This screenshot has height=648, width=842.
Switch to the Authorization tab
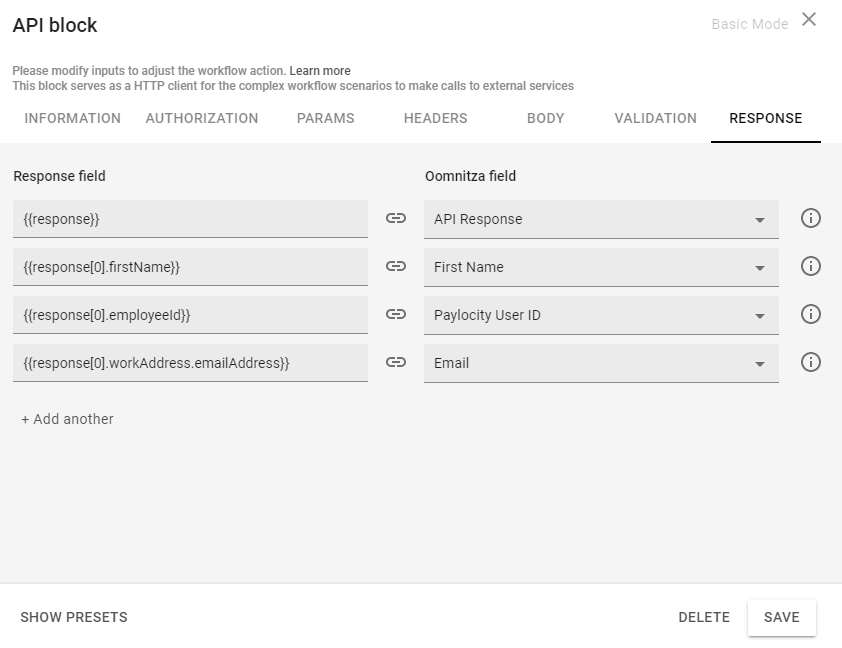[x=202, y=118]
